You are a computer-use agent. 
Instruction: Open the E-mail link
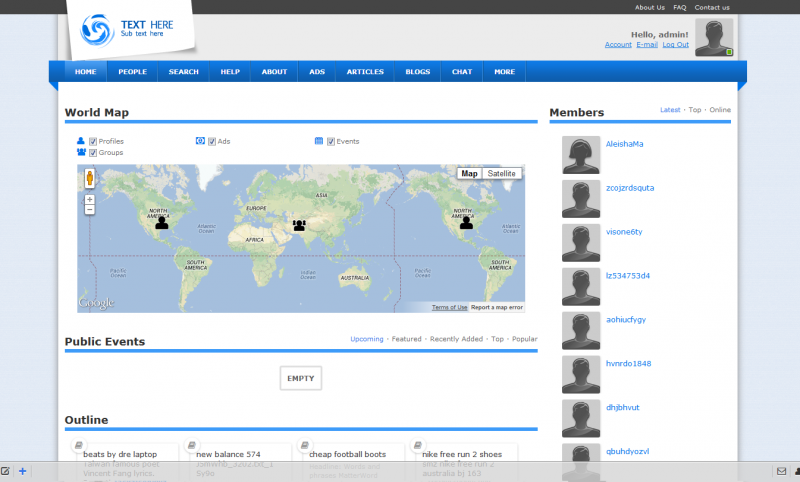[647, 45]
